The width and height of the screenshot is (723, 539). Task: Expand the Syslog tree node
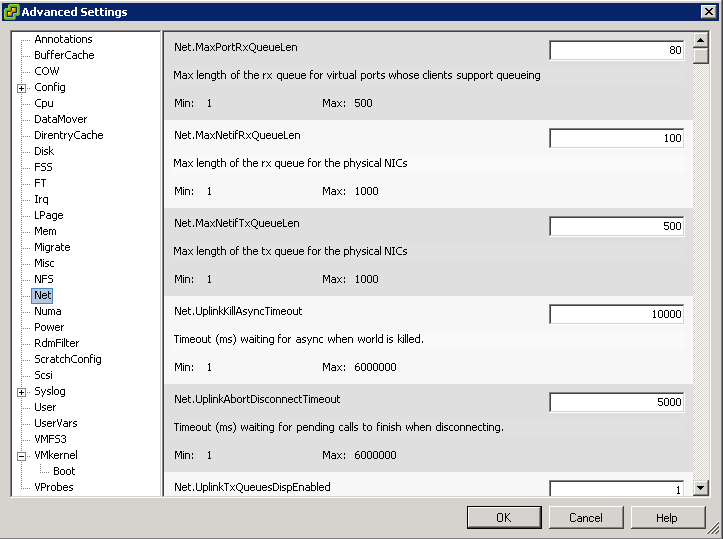tap(21, 392)
